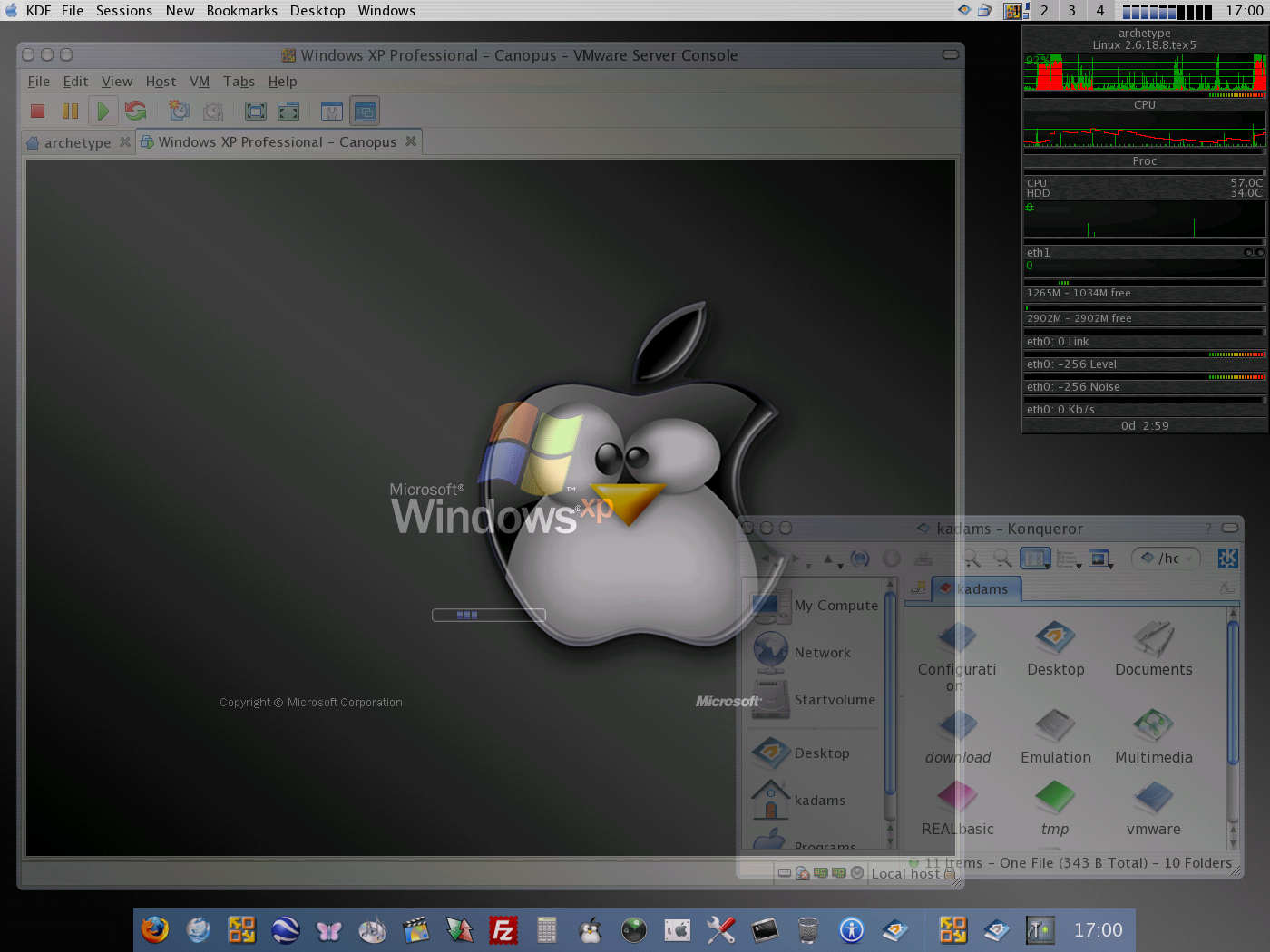The width and height of the screenshot is (1270, 952).
Task: Enter full screen mode in VMware toolbar
Action: (256, 111)
